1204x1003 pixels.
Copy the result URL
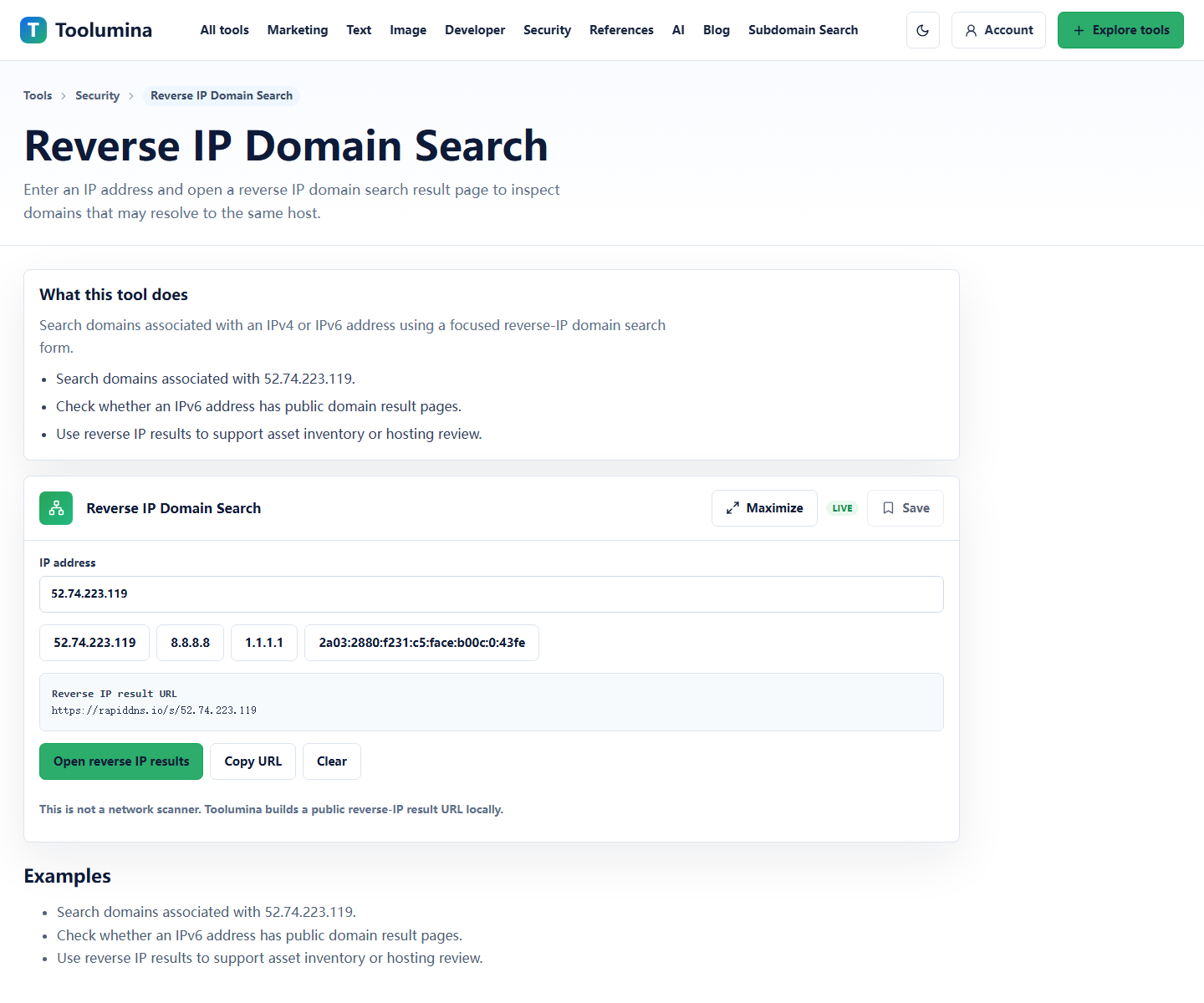(253, 761)
